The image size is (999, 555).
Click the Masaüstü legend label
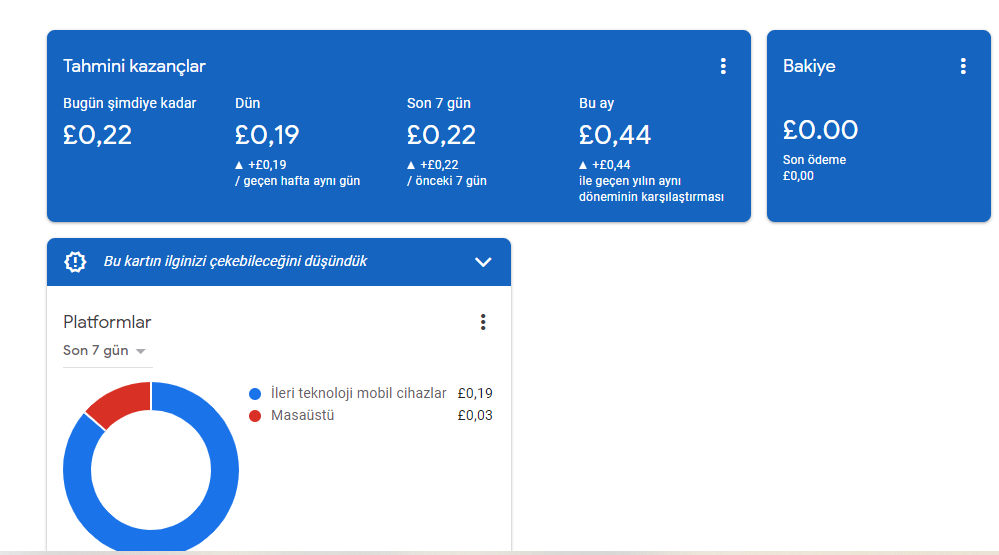[x=303, y=415]
